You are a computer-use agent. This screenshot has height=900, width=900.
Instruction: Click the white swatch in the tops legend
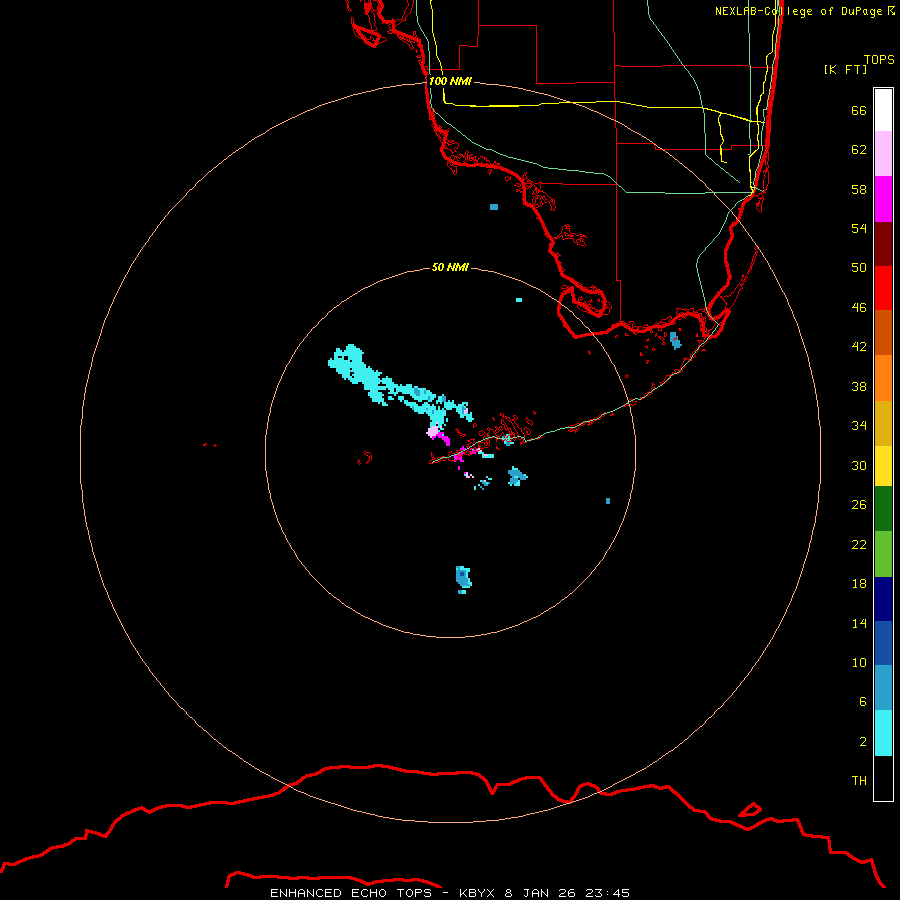click(883, 110)
